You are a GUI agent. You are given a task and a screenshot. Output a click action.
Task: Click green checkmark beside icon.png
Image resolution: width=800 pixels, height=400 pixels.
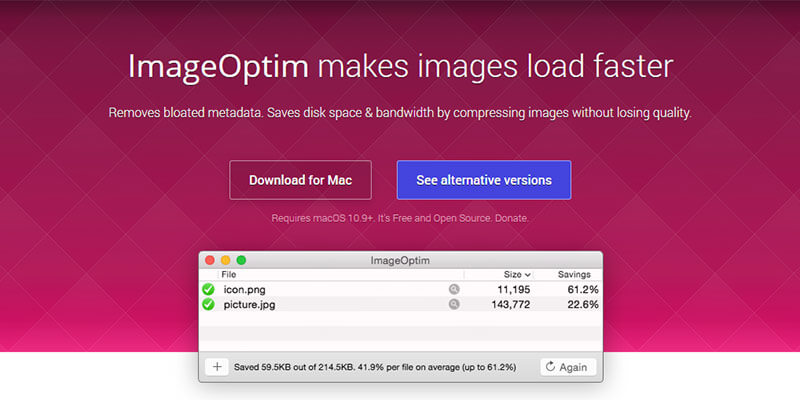208,289
